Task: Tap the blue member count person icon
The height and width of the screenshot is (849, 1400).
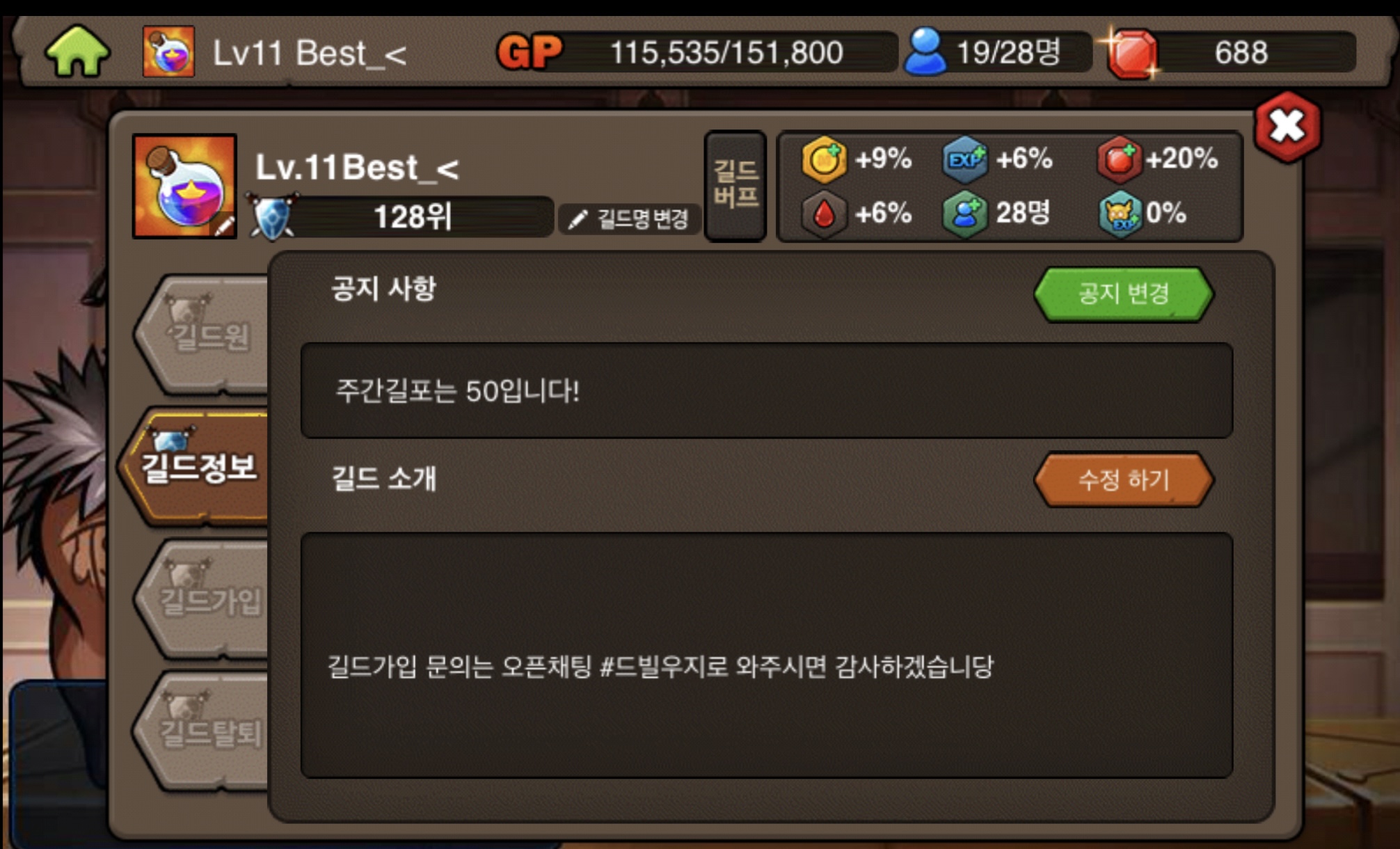Action: [x=925, y=51]
